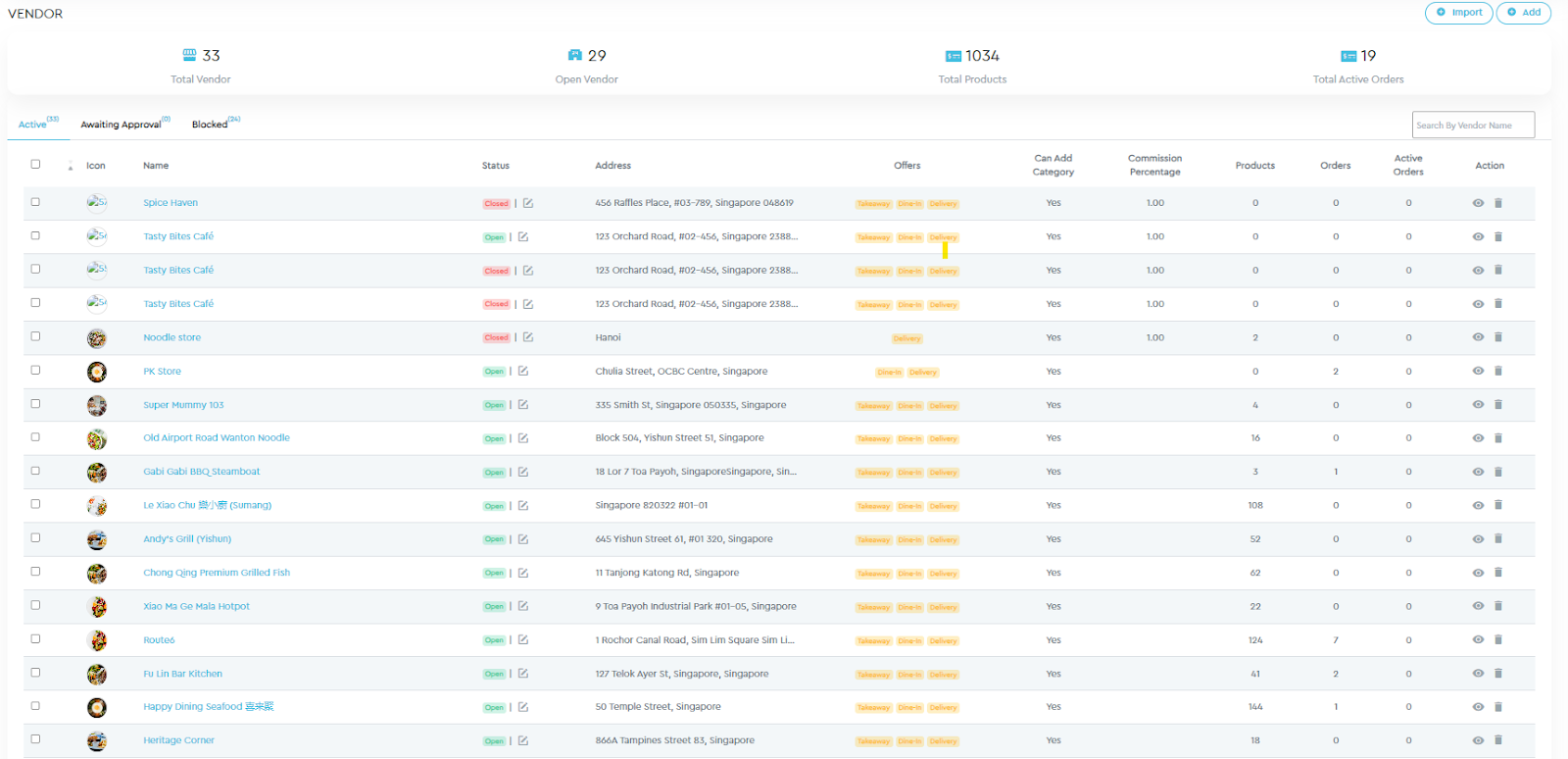Click the '108' products value for Le Xiao Chu
This screenshot has height=759, width=1568.
point(1255,505)
